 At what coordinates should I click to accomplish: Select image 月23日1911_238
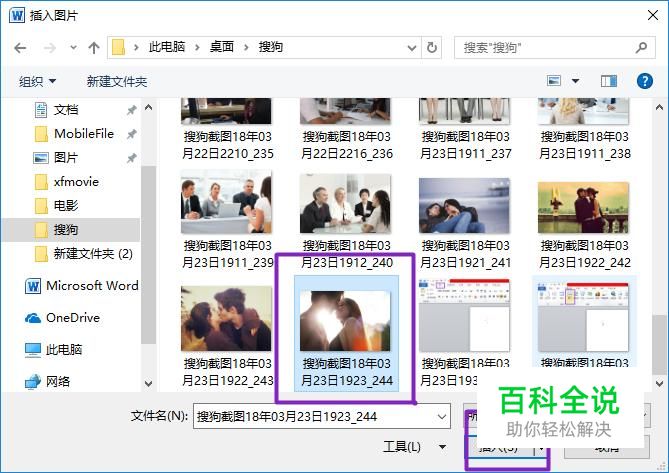pyautogui.click(x=584, y=129)
